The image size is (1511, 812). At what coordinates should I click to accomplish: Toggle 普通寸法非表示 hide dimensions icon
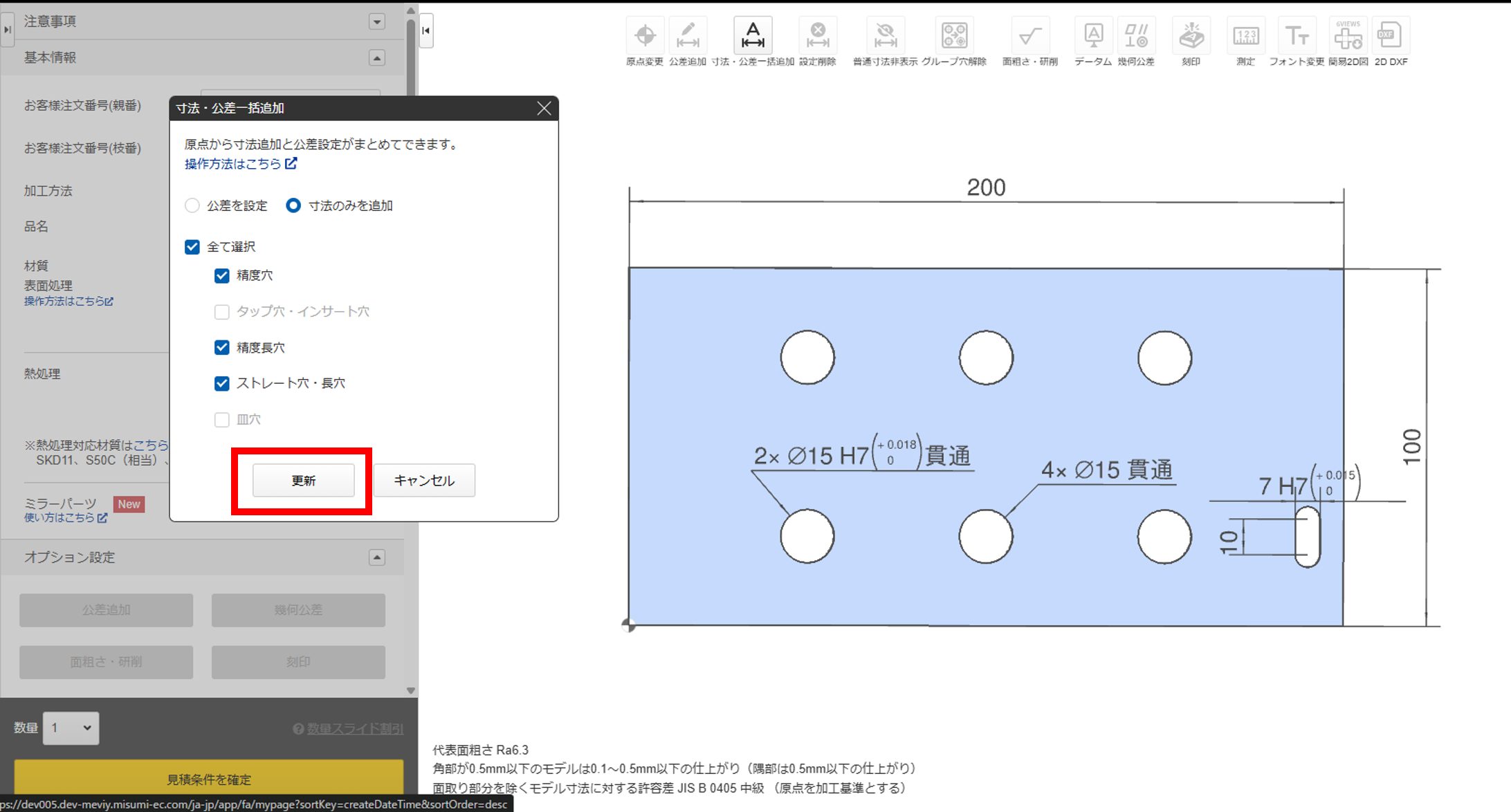coord(885,36)
